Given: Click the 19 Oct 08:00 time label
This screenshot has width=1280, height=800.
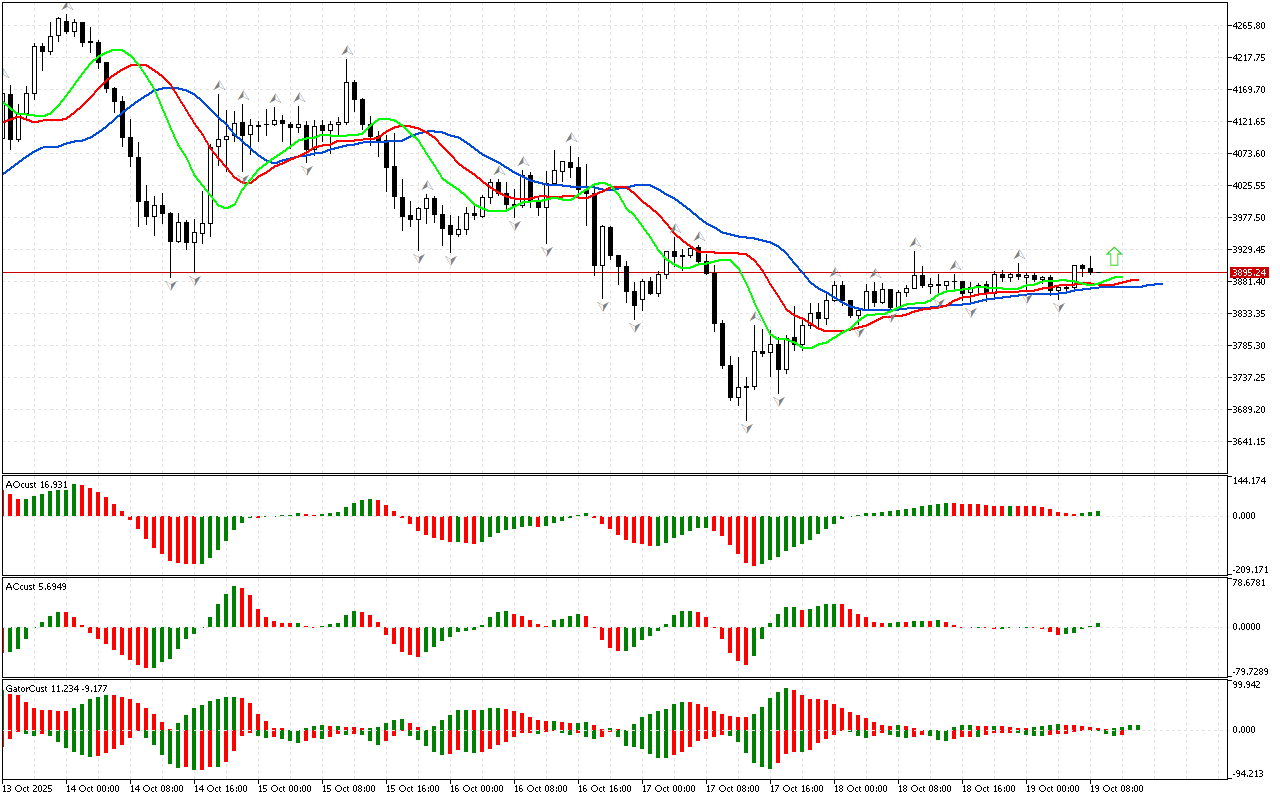Looking at the screenshot, I should (x=1117, y=788).
